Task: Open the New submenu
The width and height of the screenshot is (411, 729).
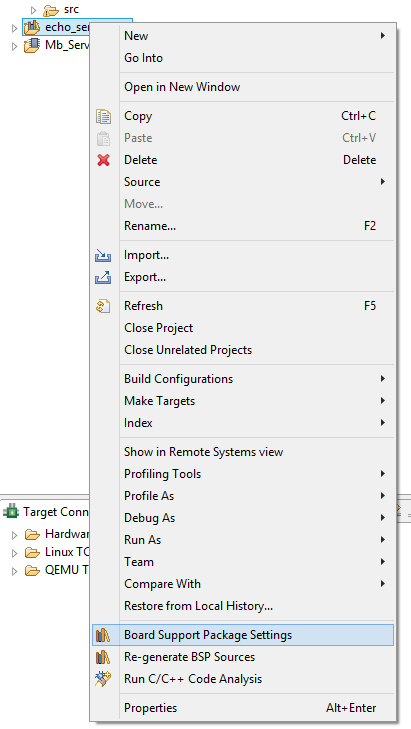Action: (x=243, y=36)
